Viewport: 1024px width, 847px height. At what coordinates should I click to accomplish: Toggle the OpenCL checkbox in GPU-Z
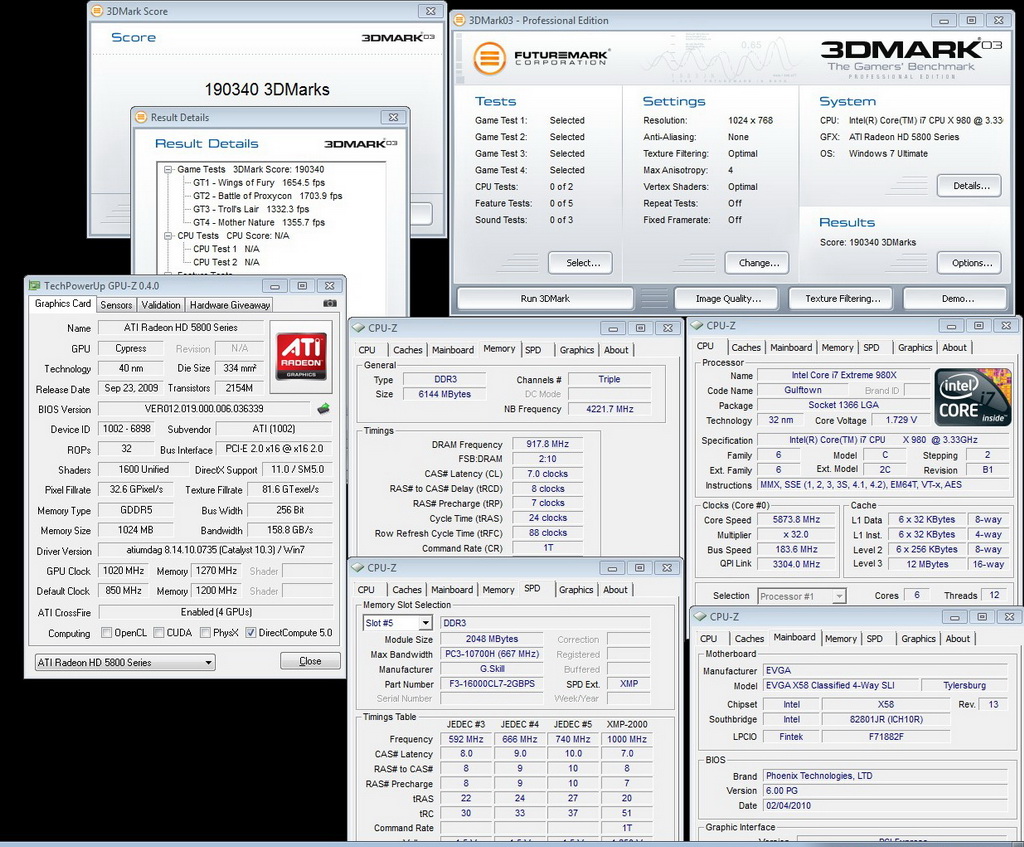click(106, 633)
